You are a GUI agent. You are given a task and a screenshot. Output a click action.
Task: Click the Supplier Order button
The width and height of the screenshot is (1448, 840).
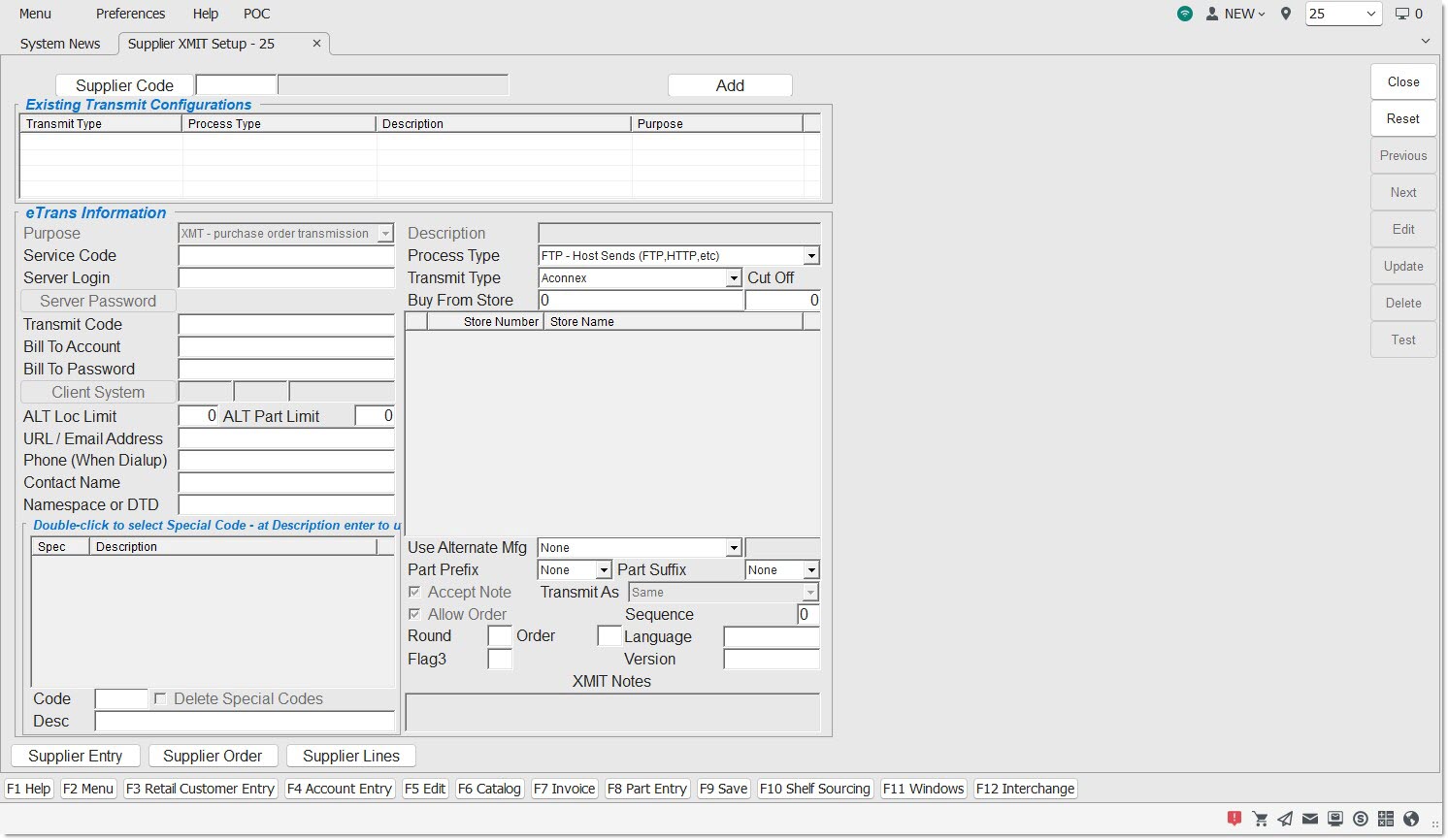click(213, 756)
